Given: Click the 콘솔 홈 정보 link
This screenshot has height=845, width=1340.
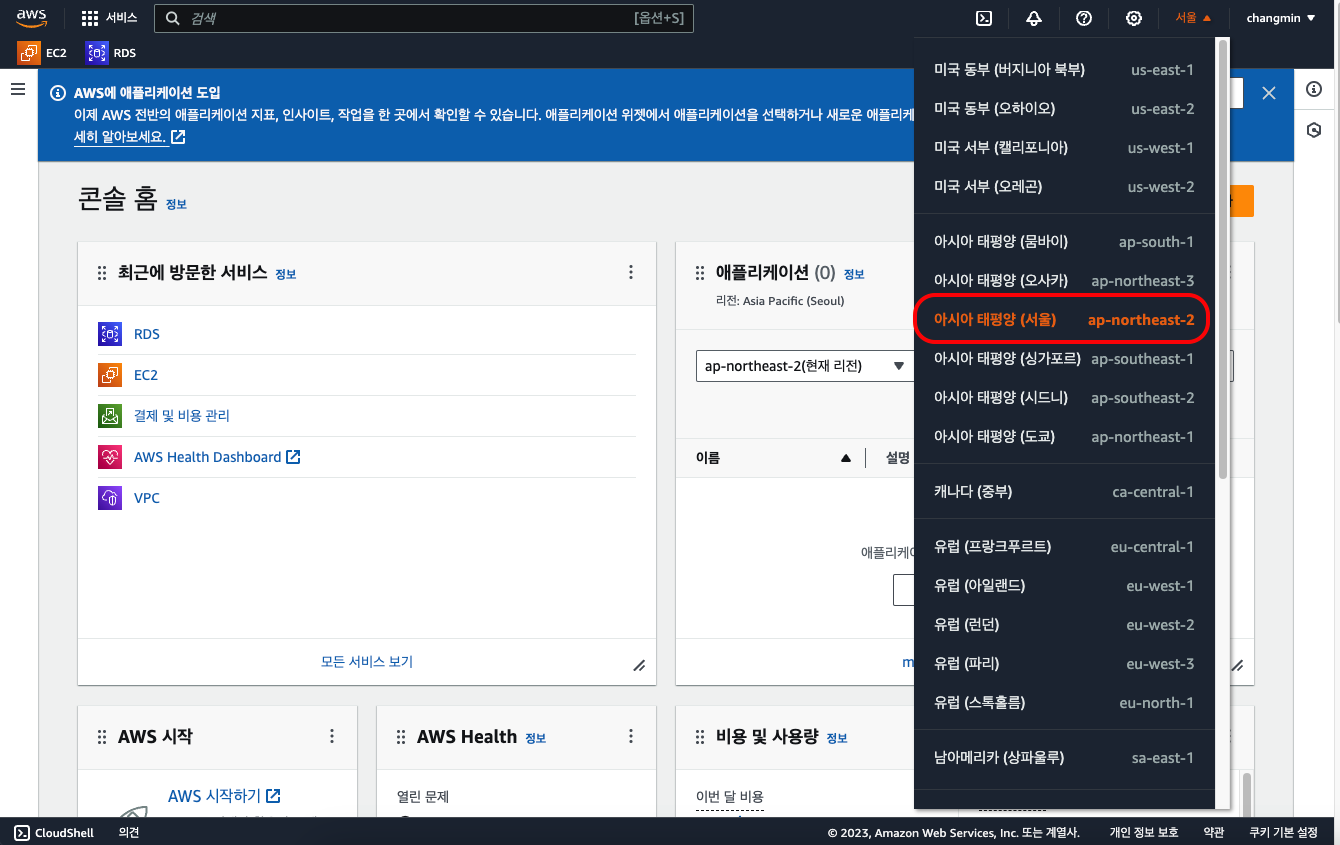Looking at the screenshot, I should click(176, 204).
